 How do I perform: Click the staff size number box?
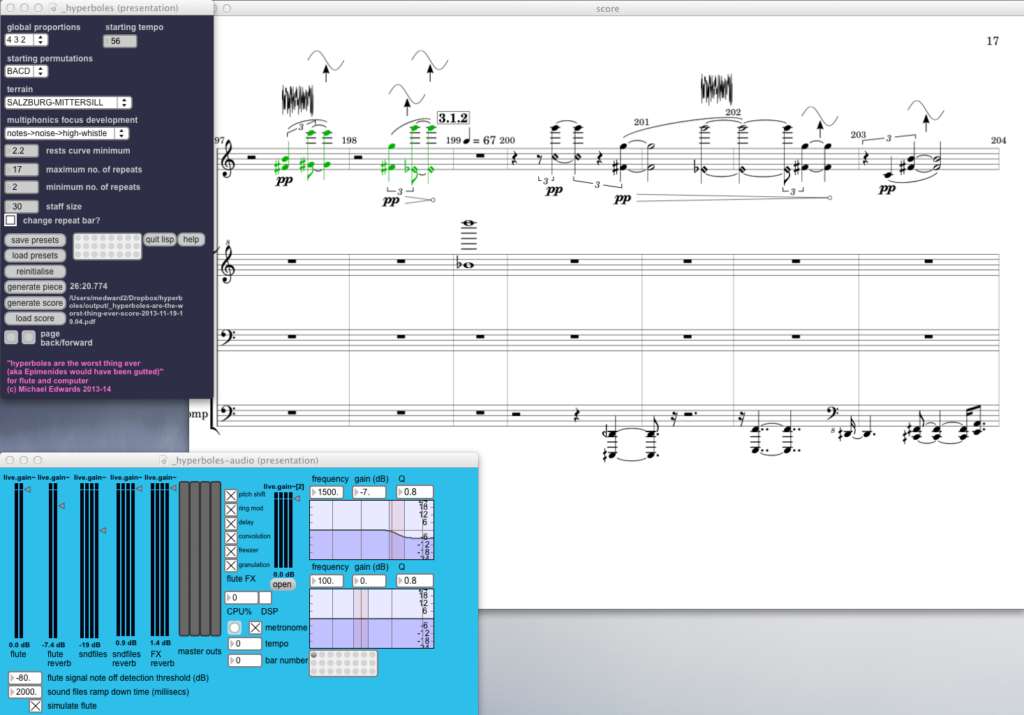[22, 206]
